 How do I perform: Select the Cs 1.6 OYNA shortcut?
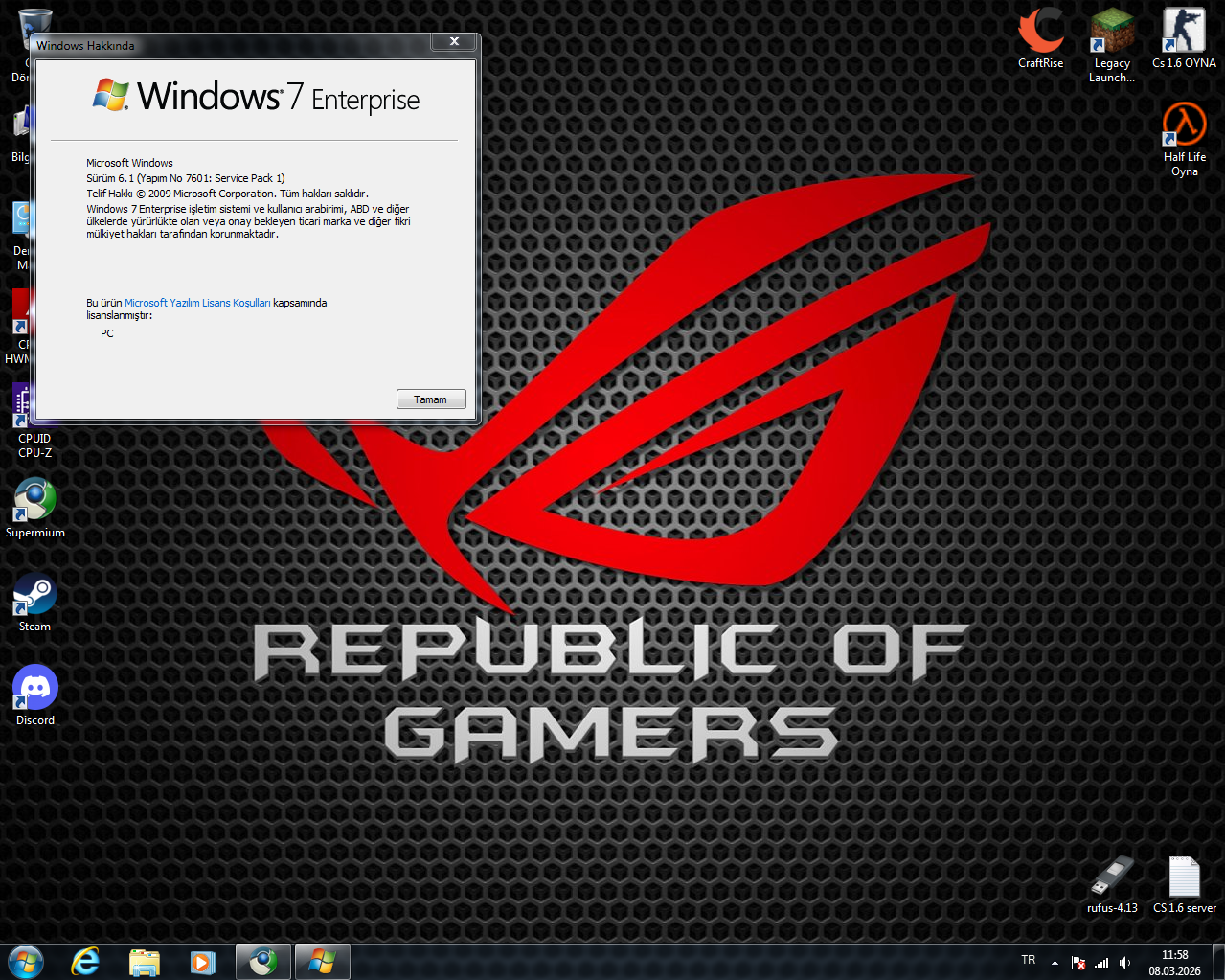(1184, 38)
